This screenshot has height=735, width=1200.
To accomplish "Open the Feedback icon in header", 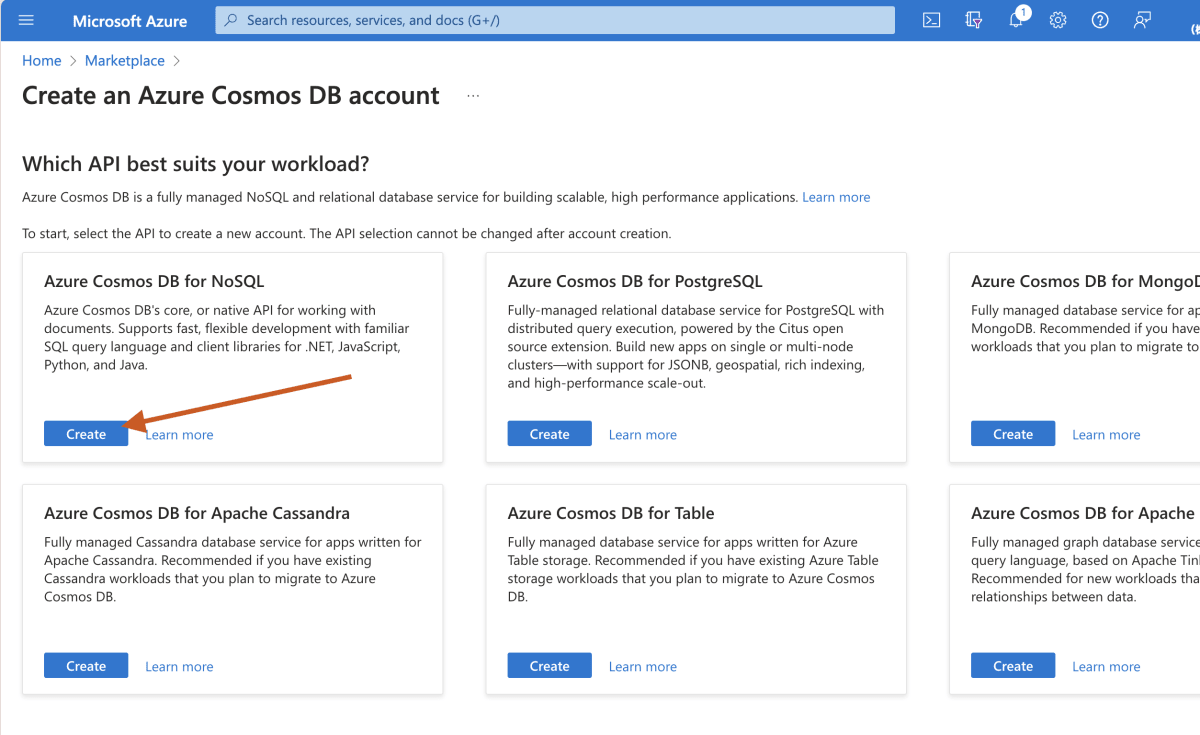I will 1142,20.
